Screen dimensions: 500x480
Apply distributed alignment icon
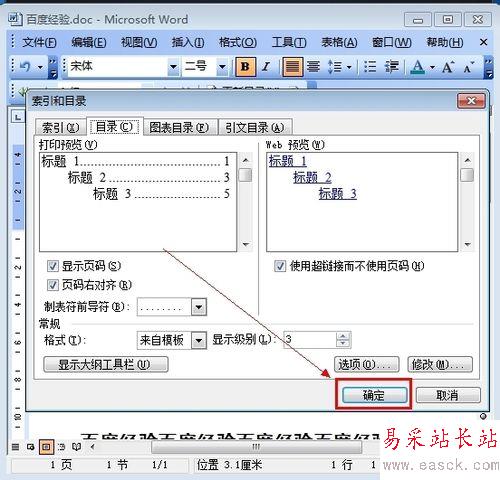[x=313, y=67]
